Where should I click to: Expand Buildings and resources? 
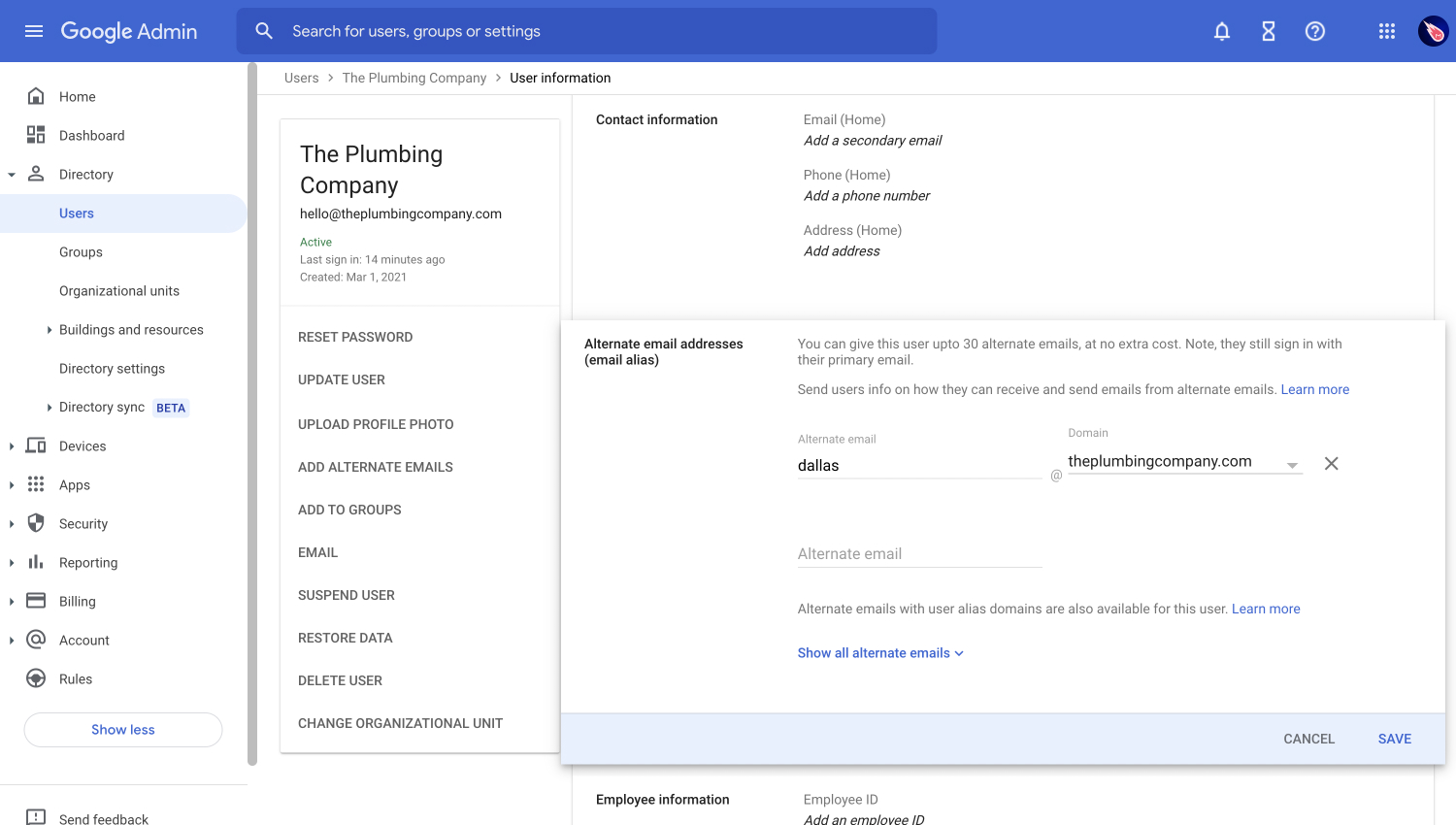tap(50, 330)
